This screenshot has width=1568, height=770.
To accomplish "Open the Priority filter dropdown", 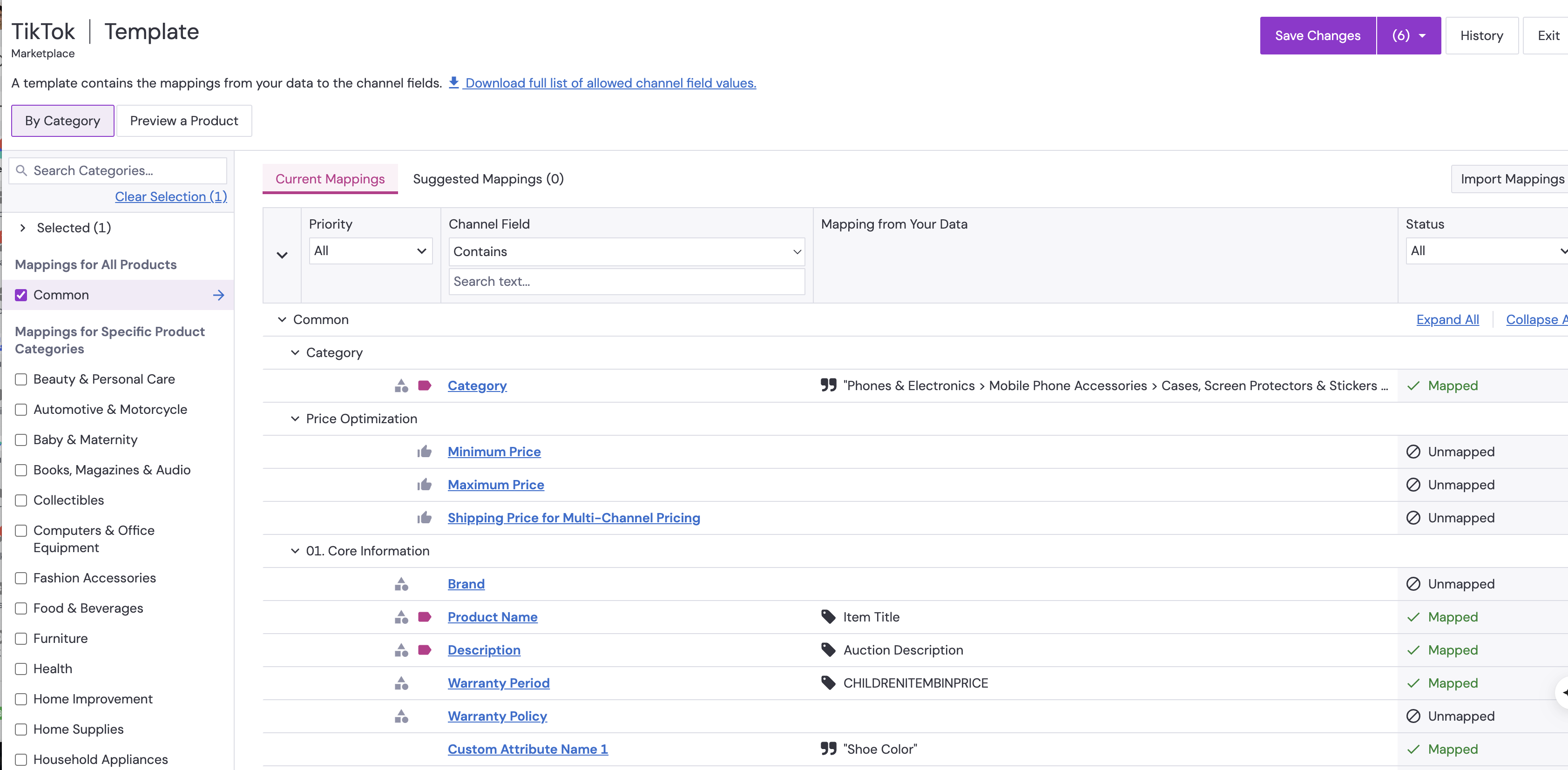I will coord(370,251).
